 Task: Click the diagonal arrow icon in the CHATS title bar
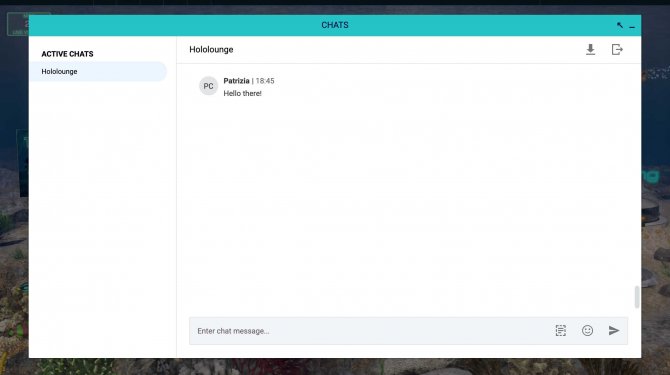coord(620,25)
